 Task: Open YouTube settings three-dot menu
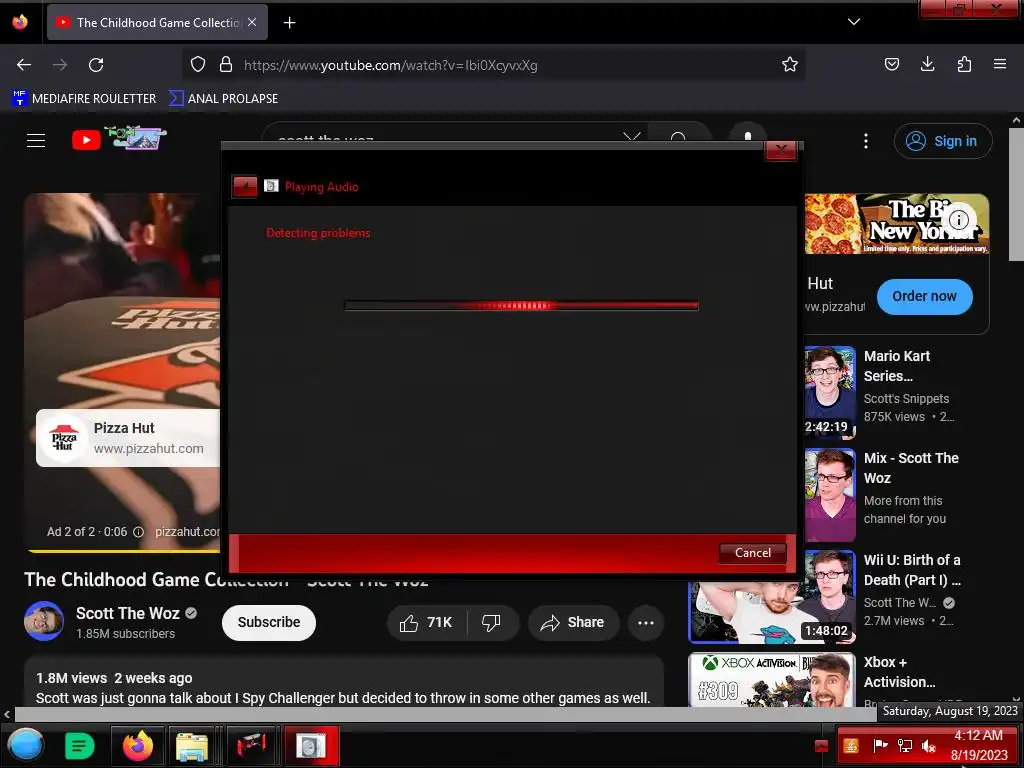pos(866,141)
